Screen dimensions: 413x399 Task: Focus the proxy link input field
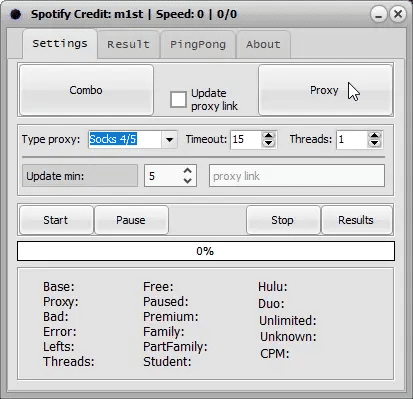(x=297, y=176)
